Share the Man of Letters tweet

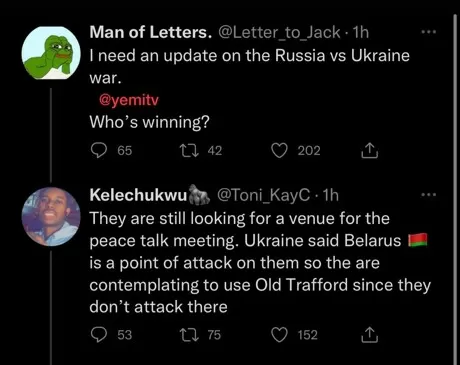point(370,151)
